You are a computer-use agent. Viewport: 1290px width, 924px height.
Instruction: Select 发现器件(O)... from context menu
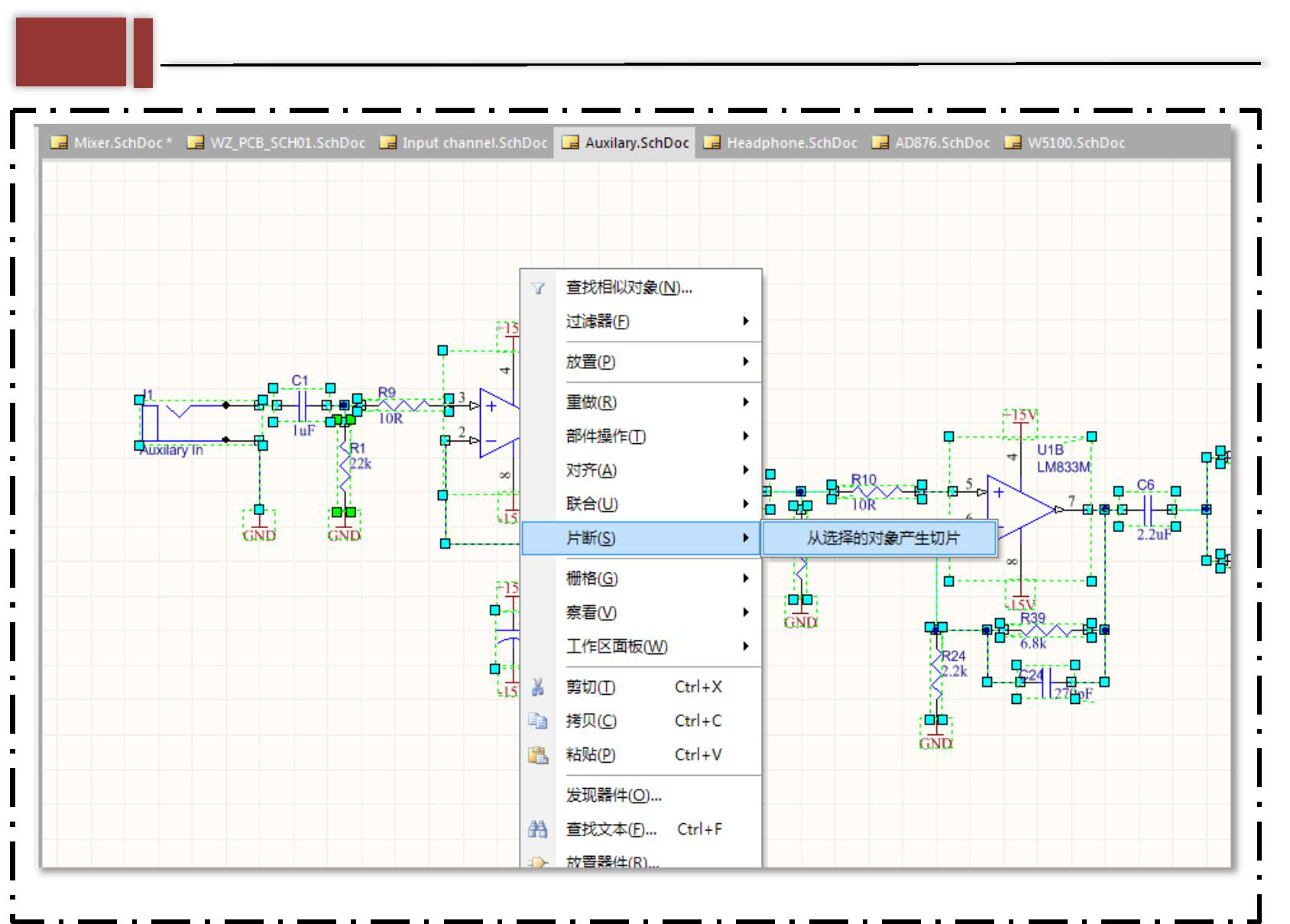point(613,796)
